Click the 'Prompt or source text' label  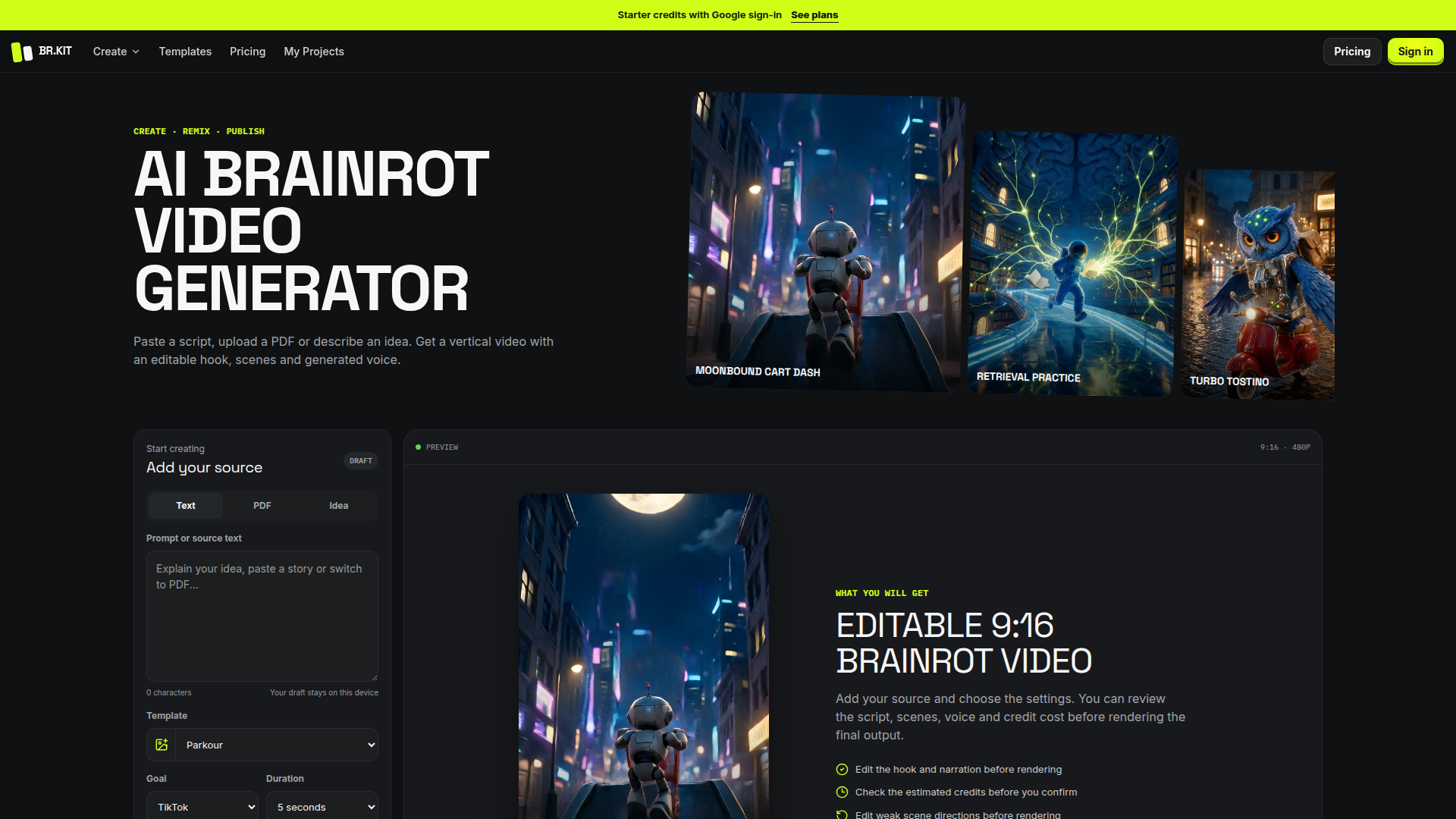coord(194,538)
